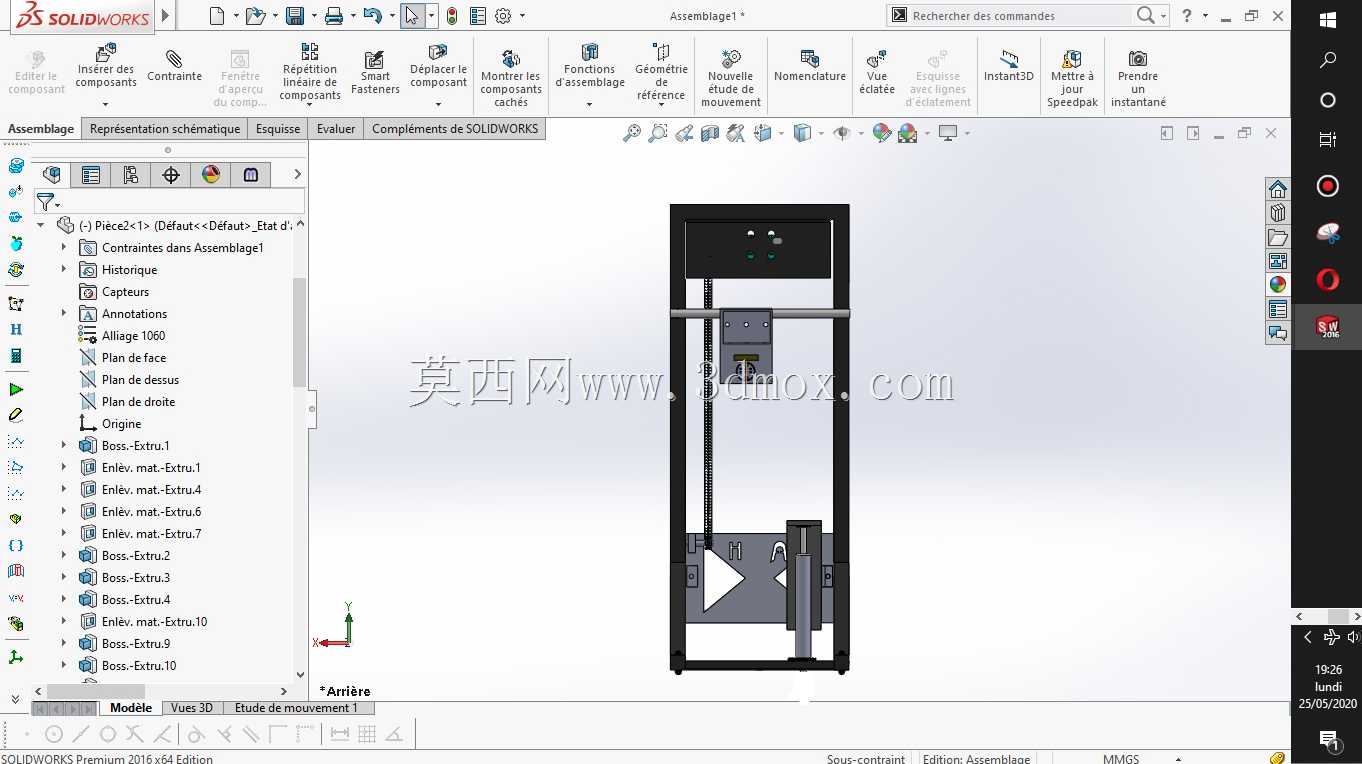The width and height of the screenshot is (1362, 764).
Task: Toggle Instant3D tool
Action: (x=1008, y=66)
